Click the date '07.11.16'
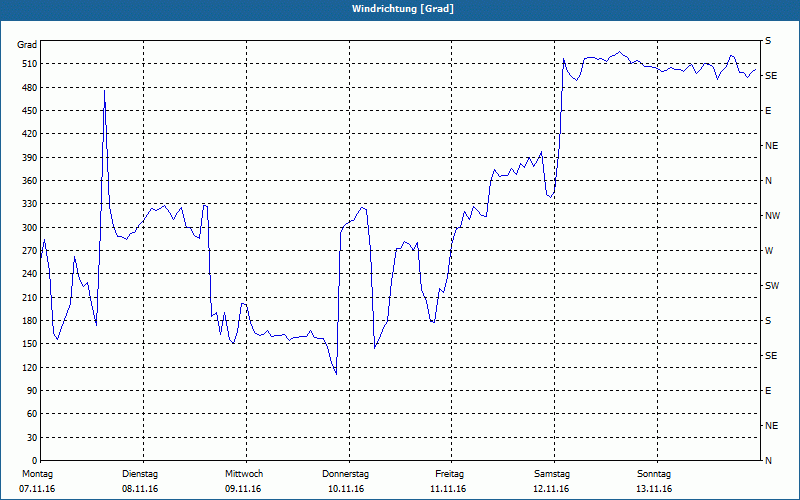 (37, 489)
